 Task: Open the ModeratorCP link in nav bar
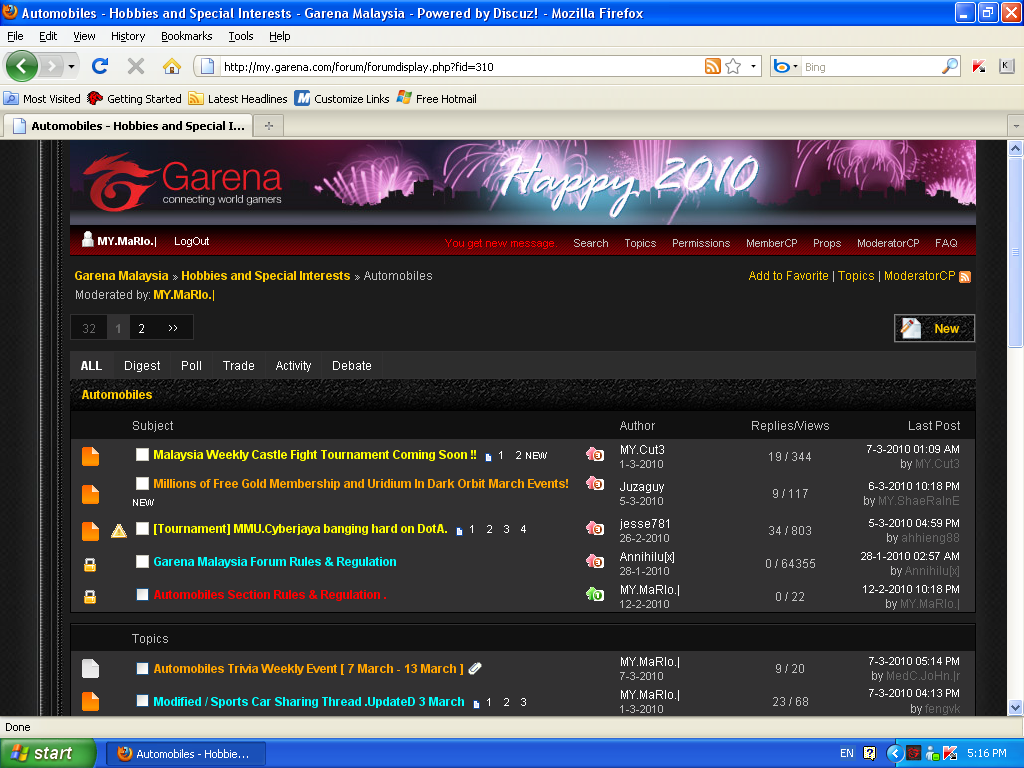[888, 243]
